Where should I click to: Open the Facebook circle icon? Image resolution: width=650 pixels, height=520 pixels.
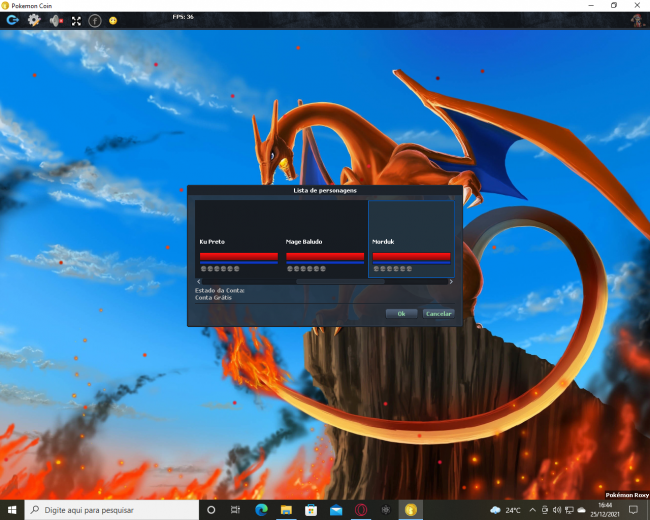tap(95, 21)
